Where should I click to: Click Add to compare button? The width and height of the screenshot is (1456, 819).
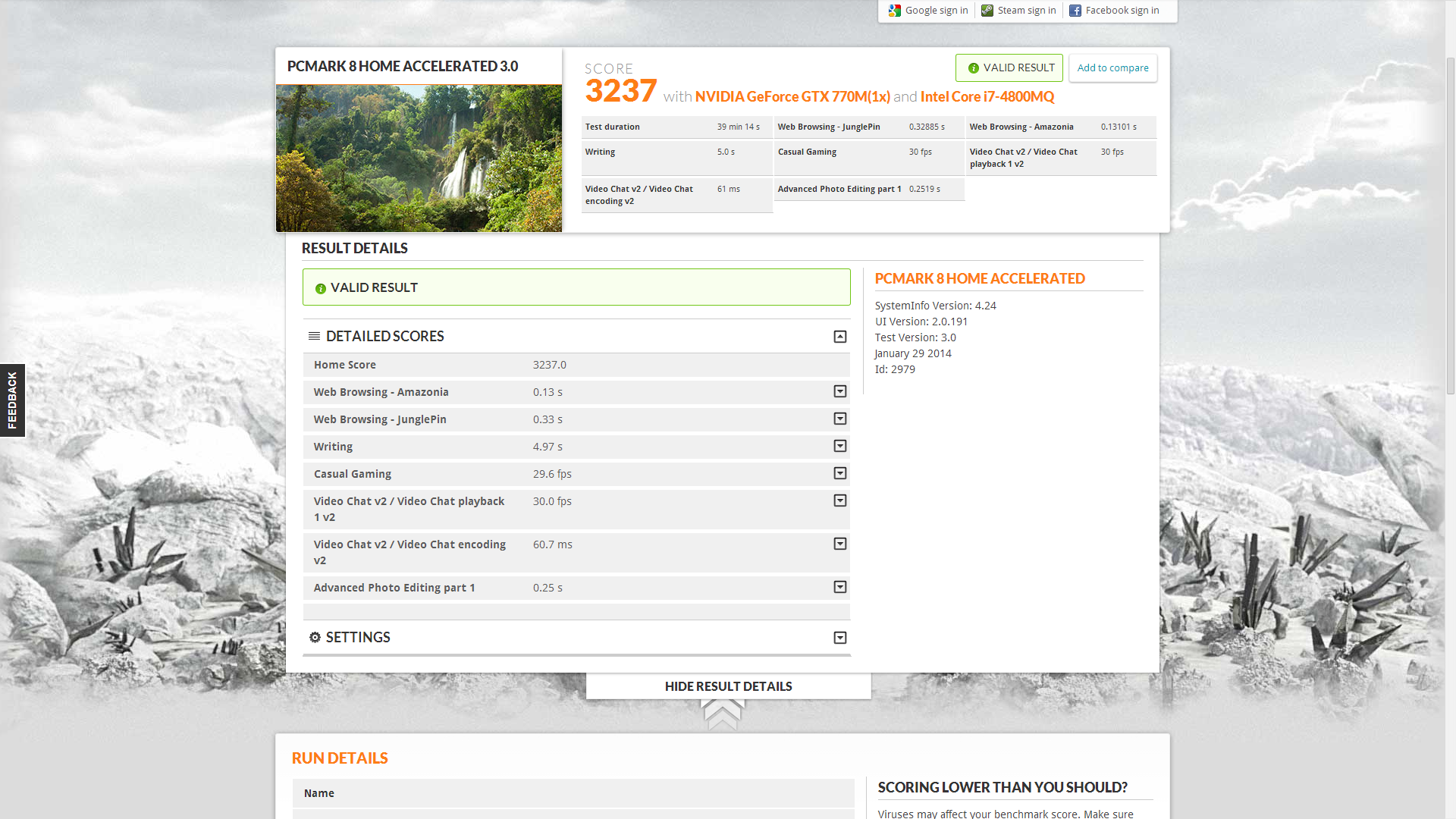pos(1113,68)
